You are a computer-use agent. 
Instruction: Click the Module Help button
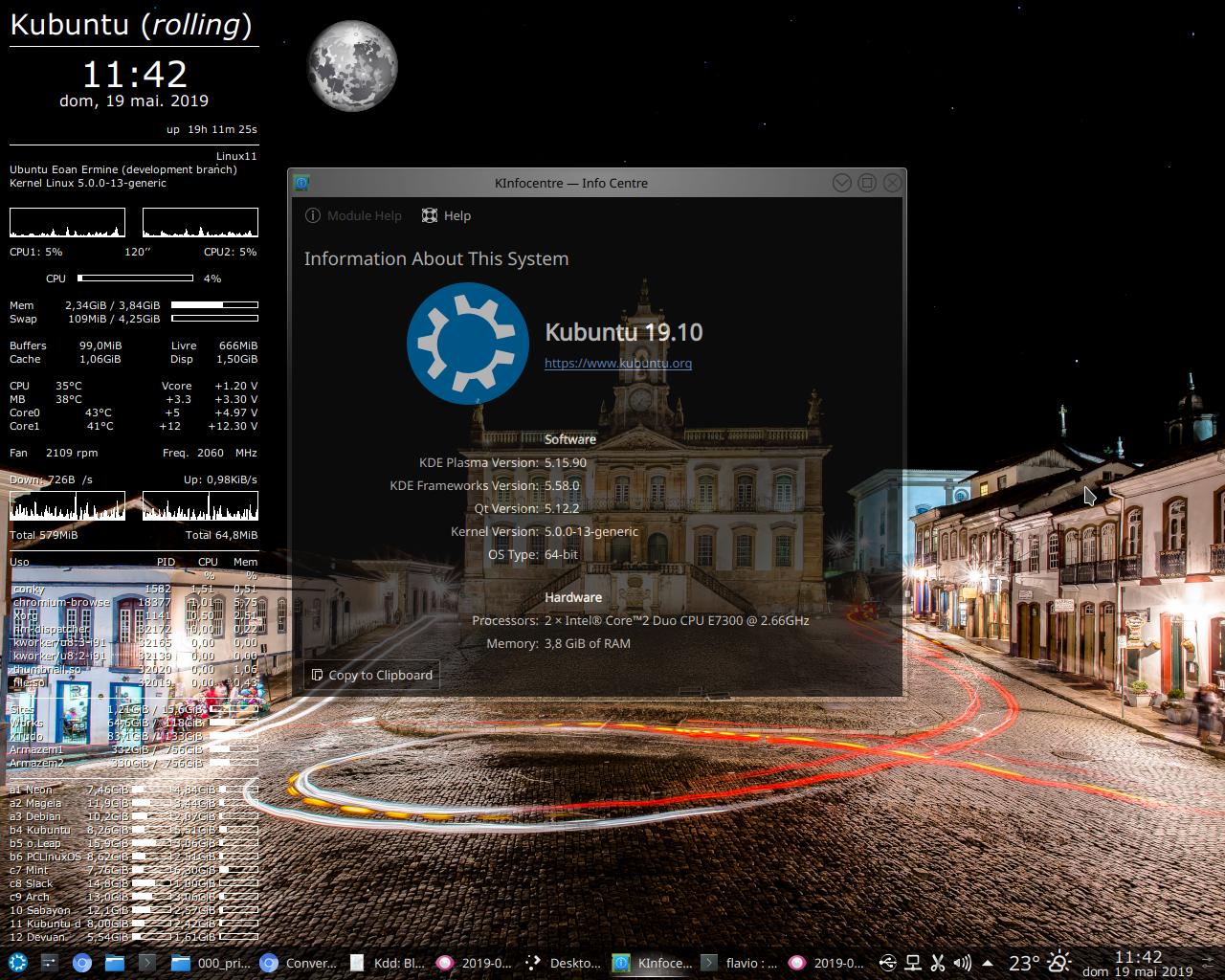click(353, 215)
